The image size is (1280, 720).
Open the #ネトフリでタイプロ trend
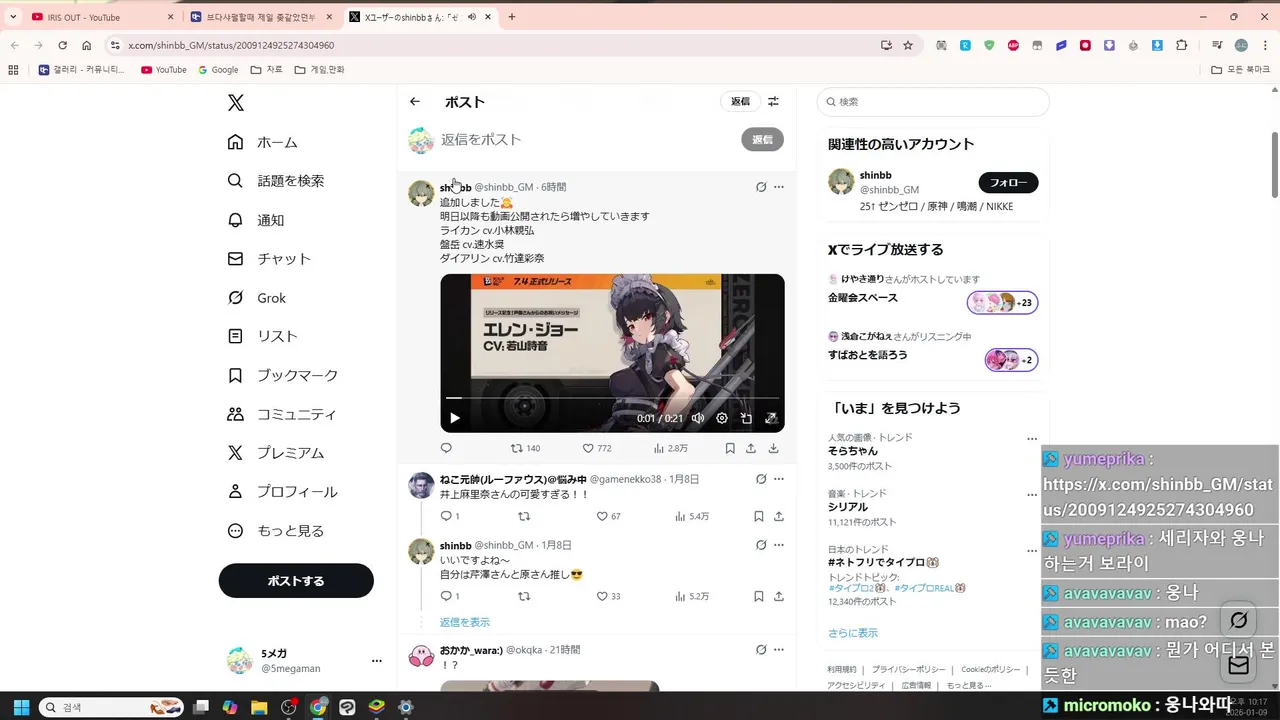coord(883,563)
